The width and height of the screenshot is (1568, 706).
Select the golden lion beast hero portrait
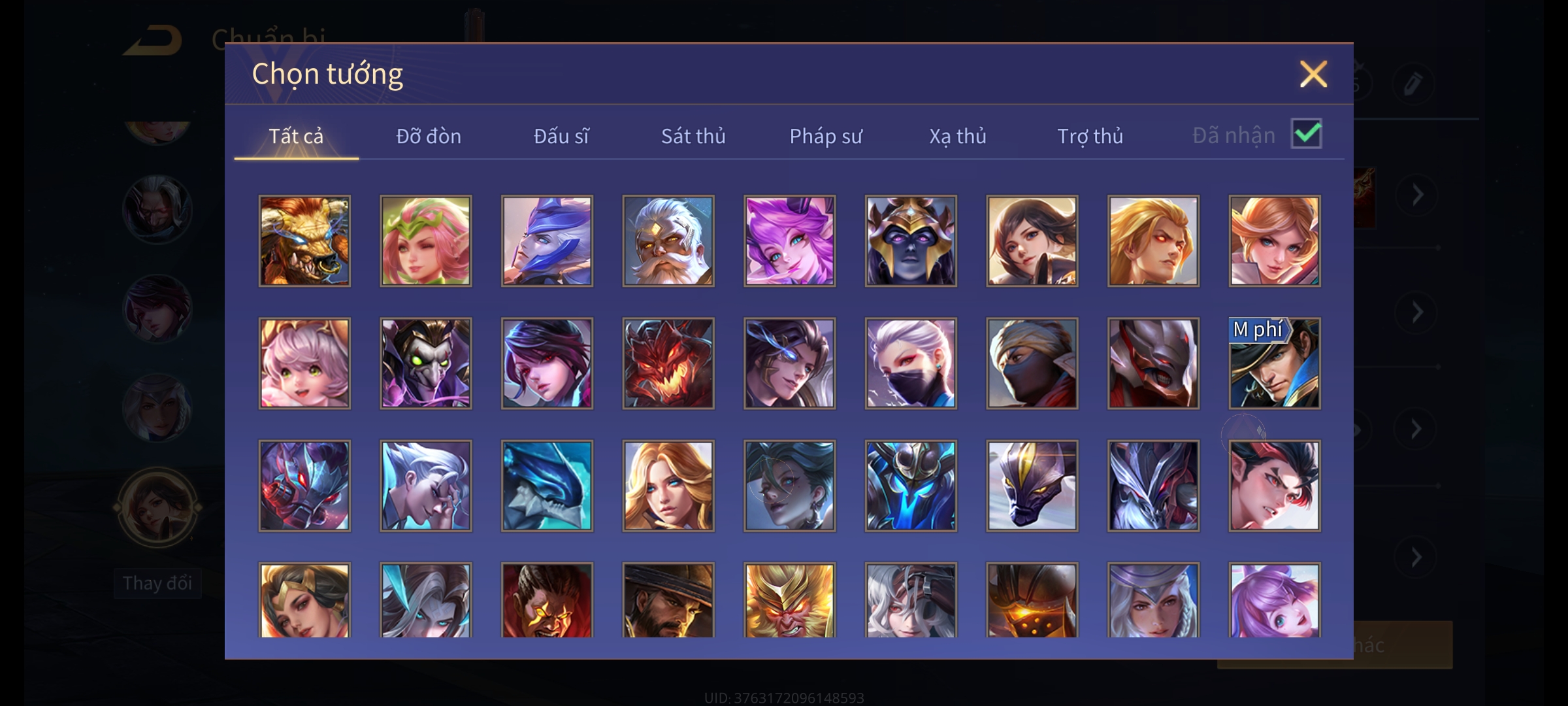304,241
